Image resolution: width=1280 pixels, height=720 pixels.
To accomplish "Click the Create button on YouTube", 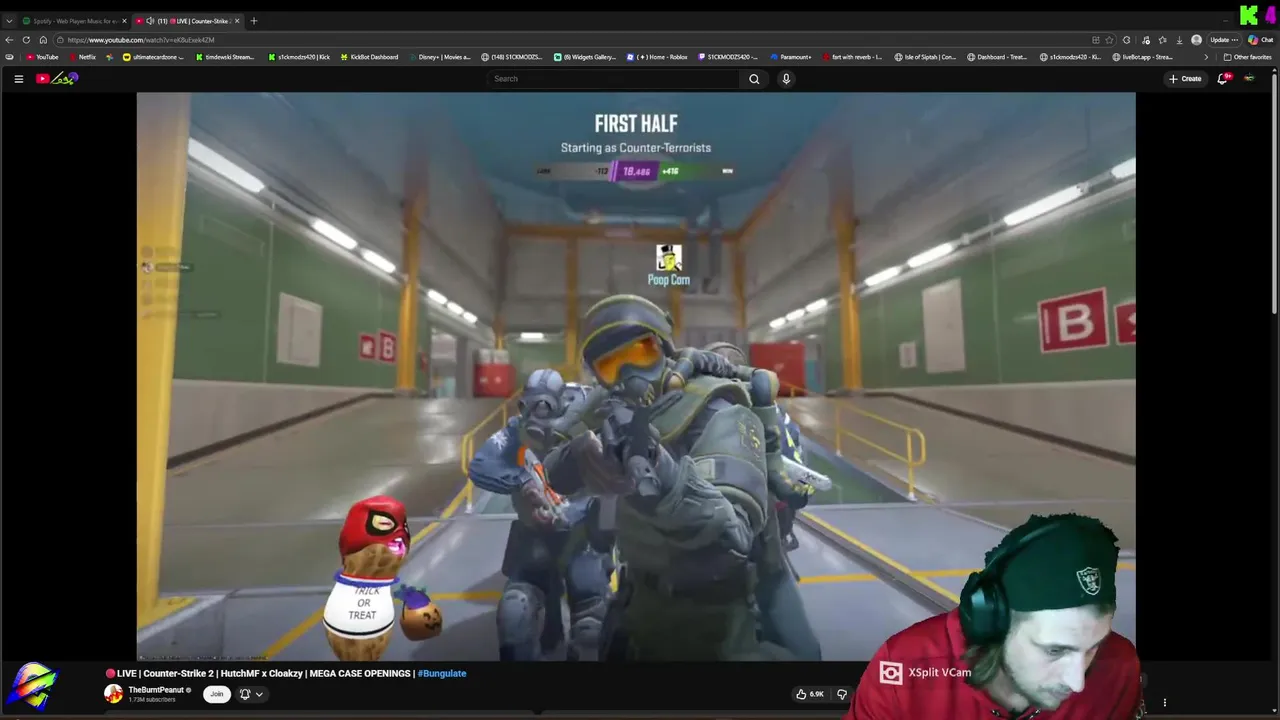I will tap(1185, 79).
